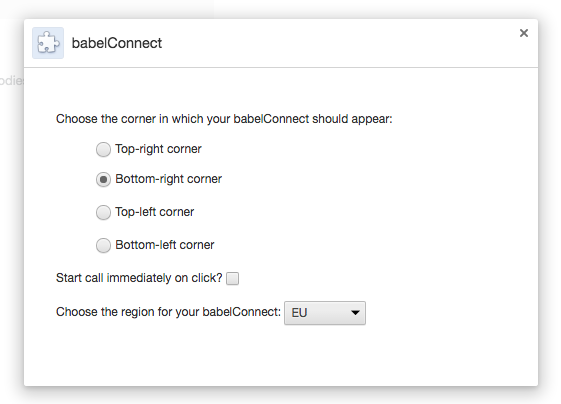Click the "Choose the corner" heading text
The image size is (561, 404).
tap(224, 119)
